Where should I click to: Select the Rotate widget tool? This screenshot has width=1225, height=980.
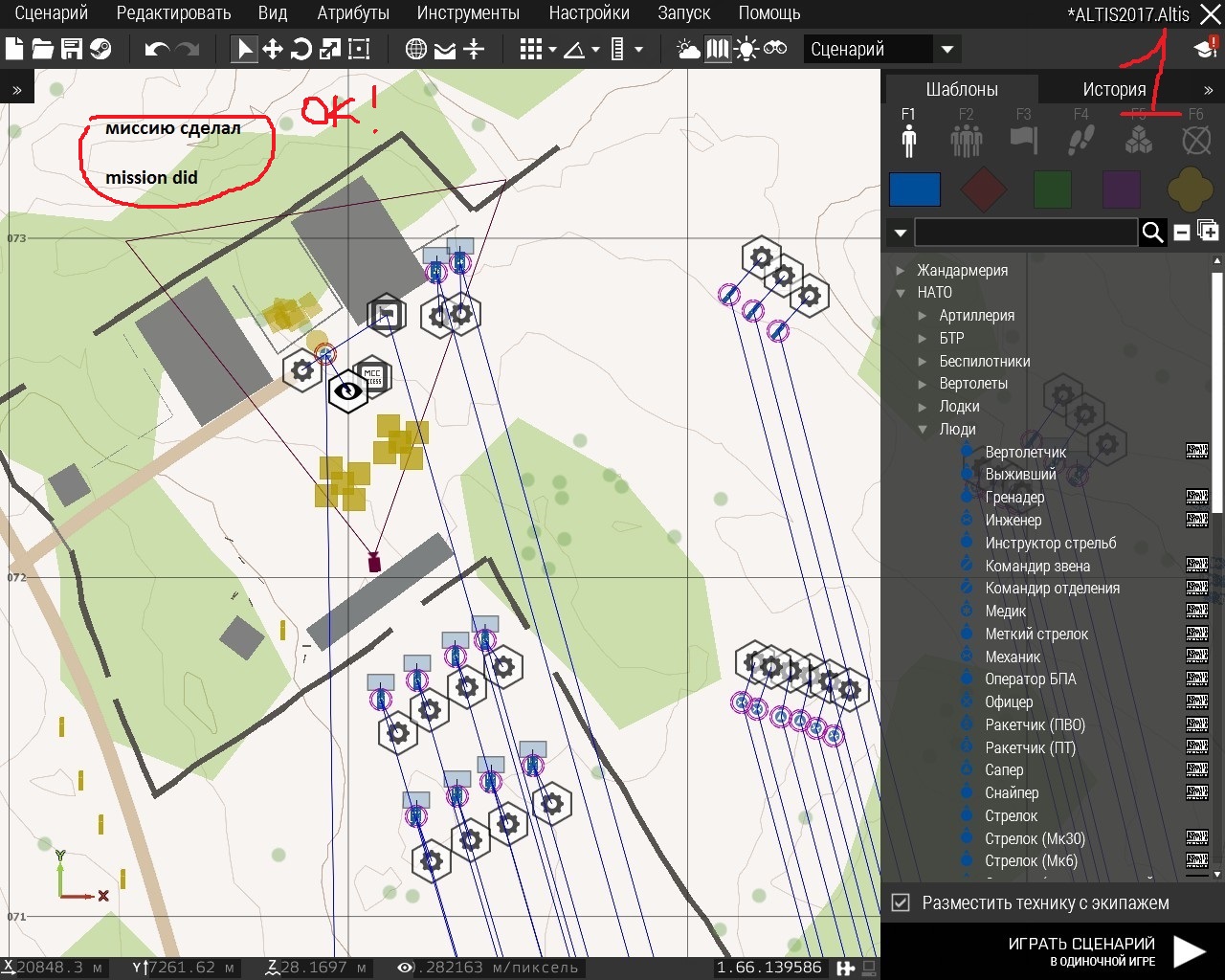point(301,49)
